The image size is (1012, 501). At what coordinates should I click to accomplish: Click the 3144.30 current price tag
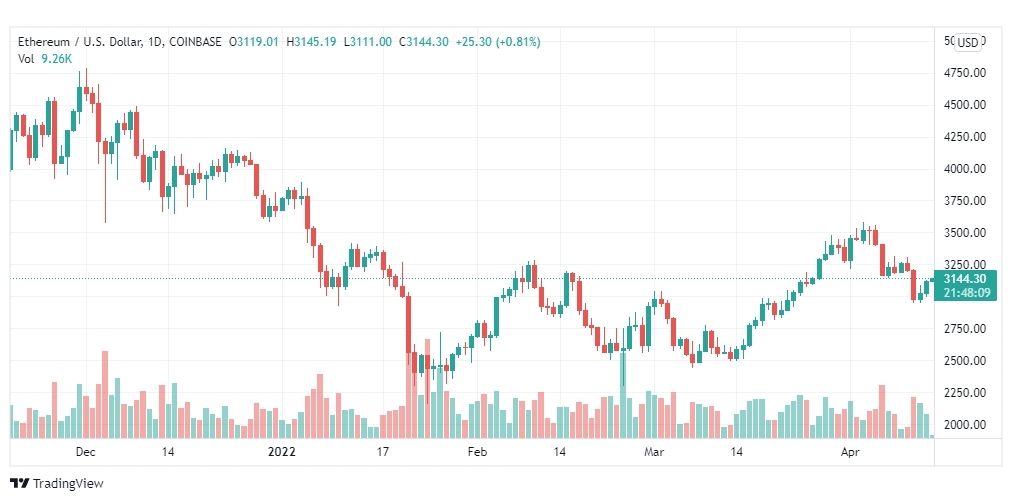[964, 280]
